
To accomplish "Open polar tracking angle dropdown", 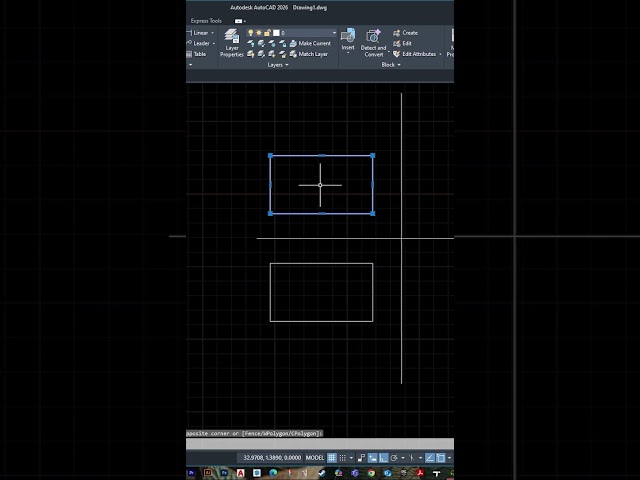I will click(x=403, y=458).
